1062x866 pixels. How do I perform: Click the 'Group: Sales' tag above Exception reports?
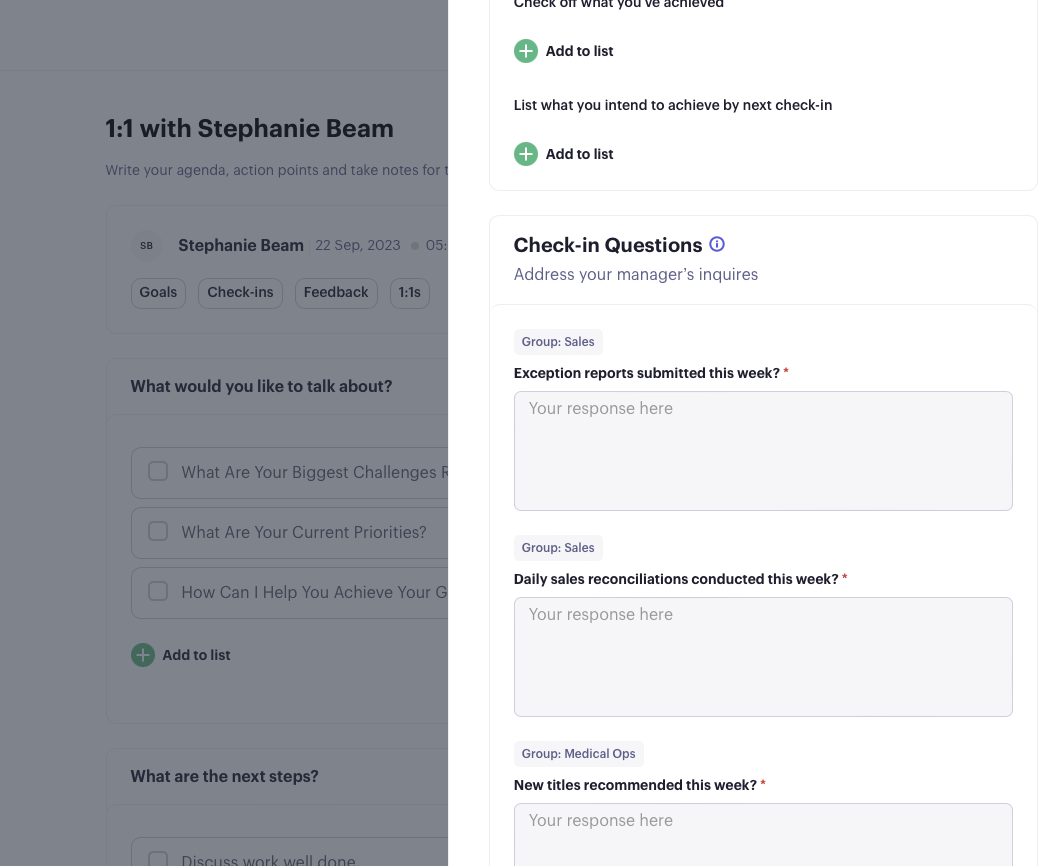pos(558,342)
